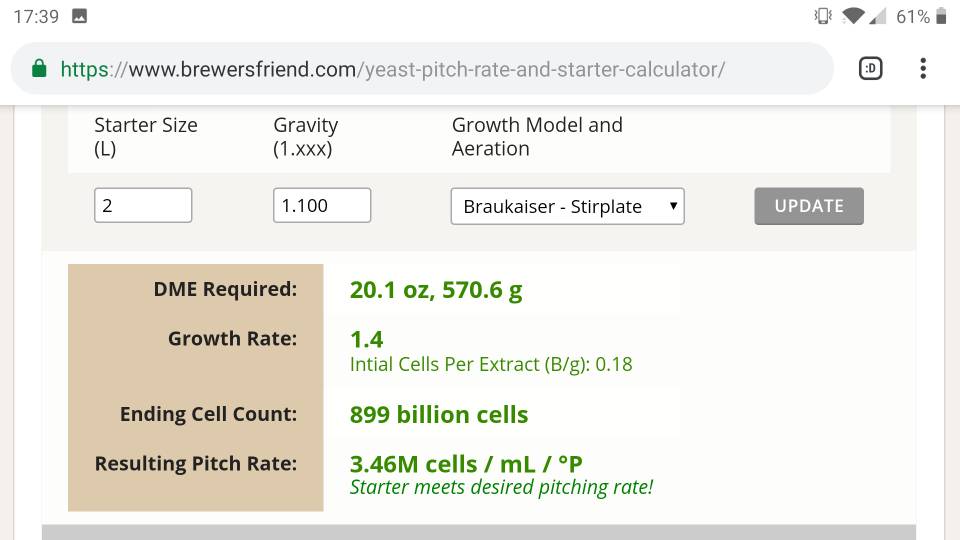Screen dimensions: 960x540
Task: Focus the Starter Size input field
Action: pyautogui.click(x=143, y=205)
